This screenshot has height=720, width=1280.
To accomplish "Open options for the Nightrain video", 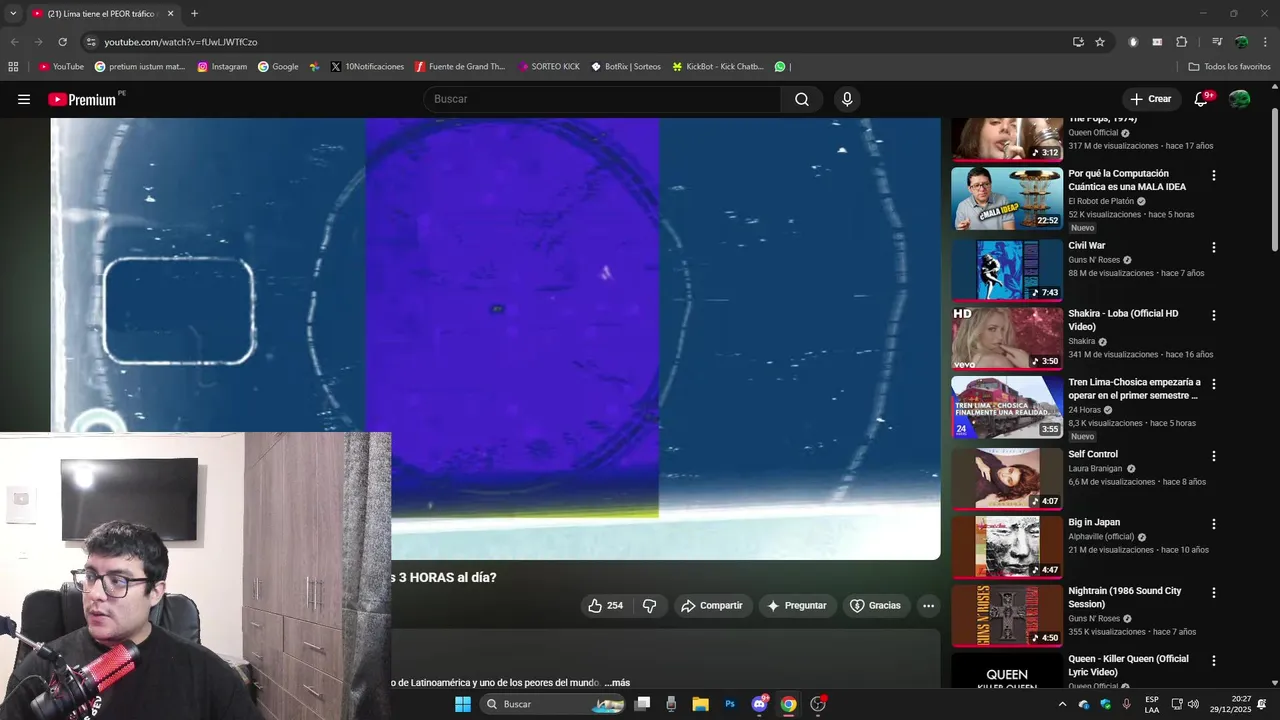I will point(1214,593).
